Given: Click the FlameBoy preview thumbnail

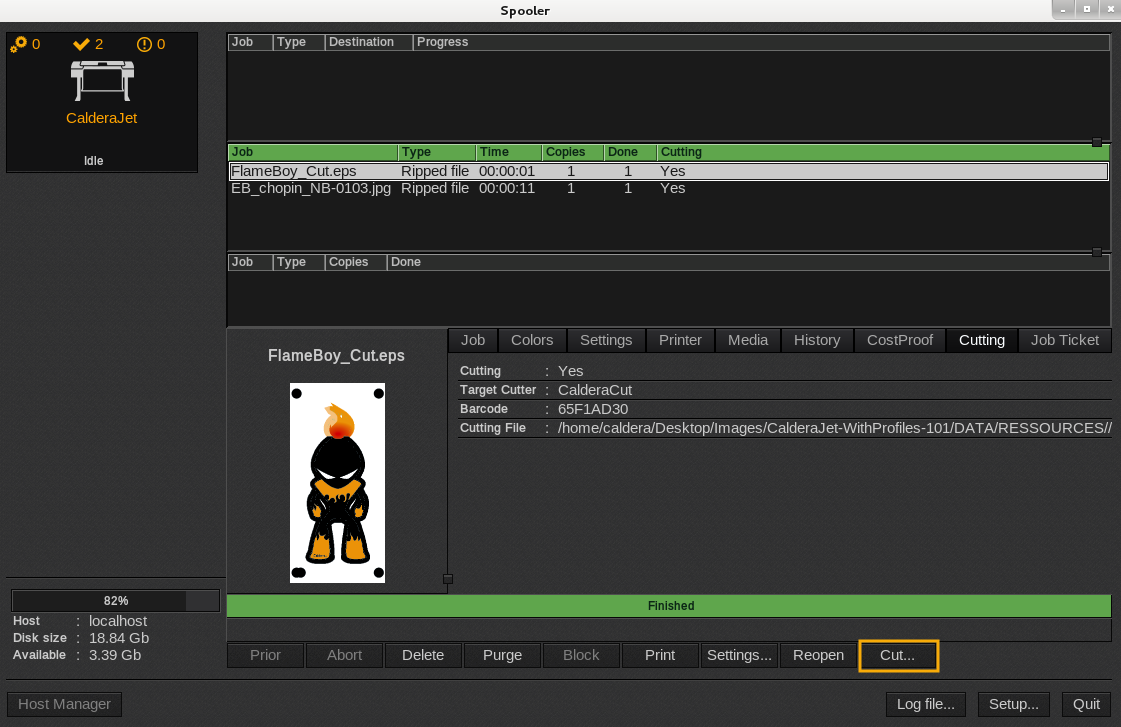Looking at the screenshot, I should 337,482.
